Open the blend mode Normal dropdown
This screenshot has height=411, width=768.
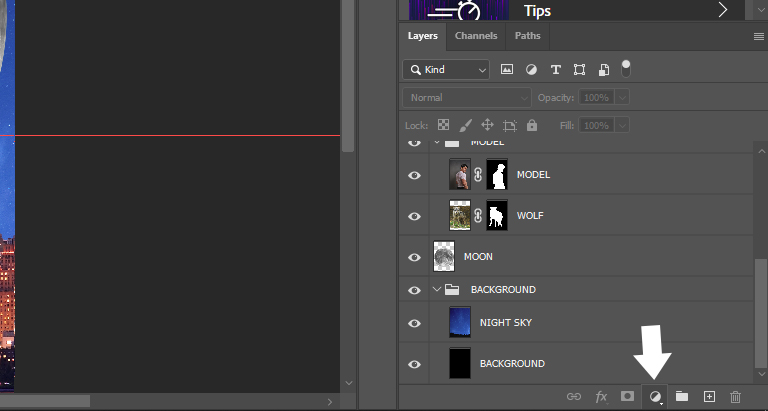coord(466,98)
